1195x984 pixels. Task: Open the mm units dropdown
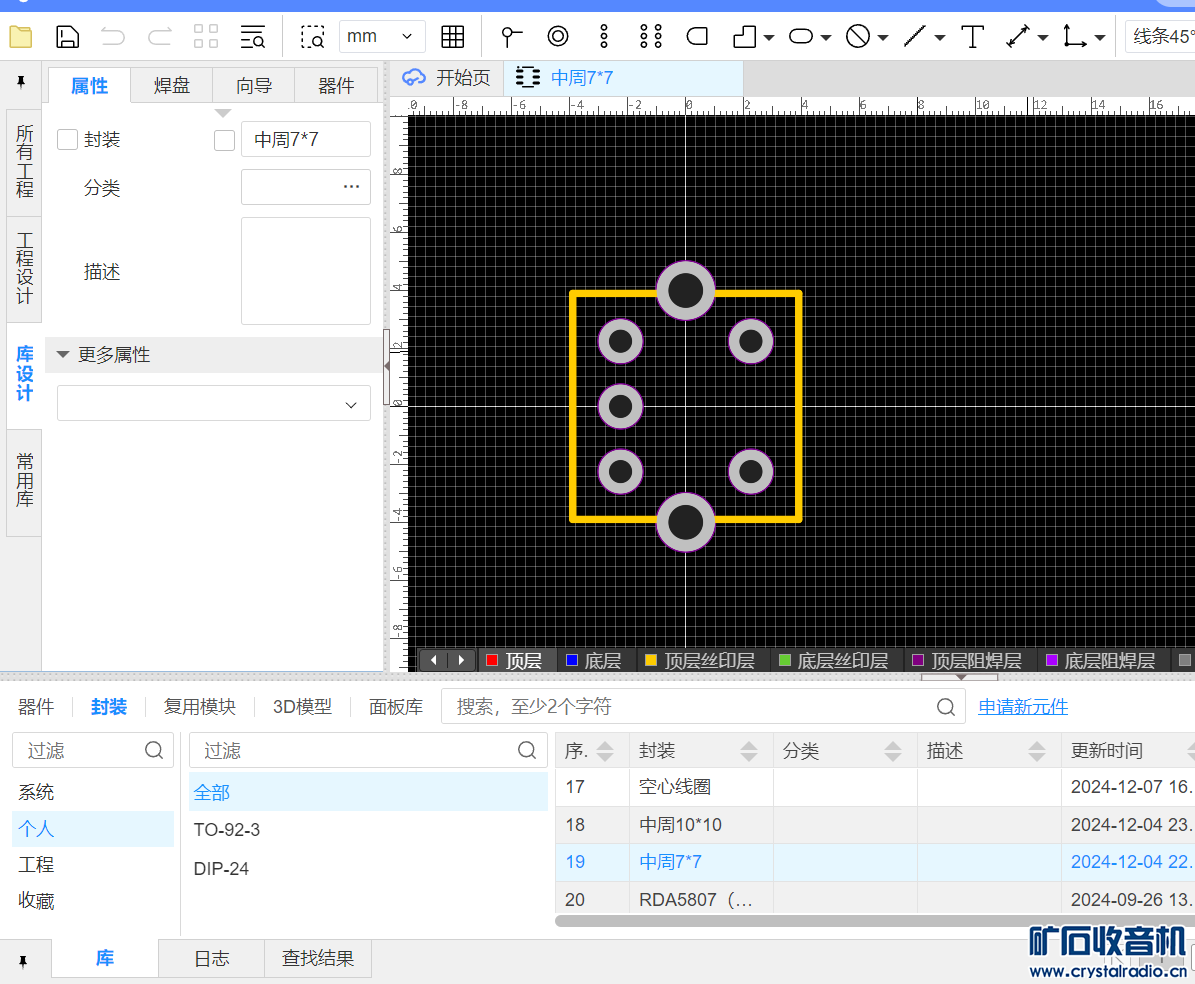(x=381, y=37)
